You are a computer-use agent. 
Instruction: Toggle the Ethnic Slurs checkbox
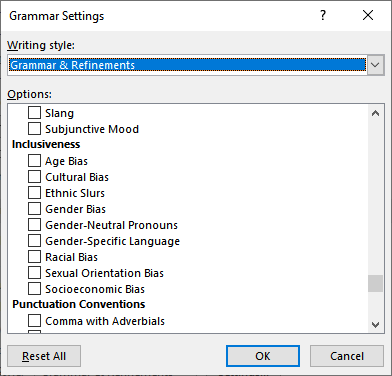[x=34, y=193]
